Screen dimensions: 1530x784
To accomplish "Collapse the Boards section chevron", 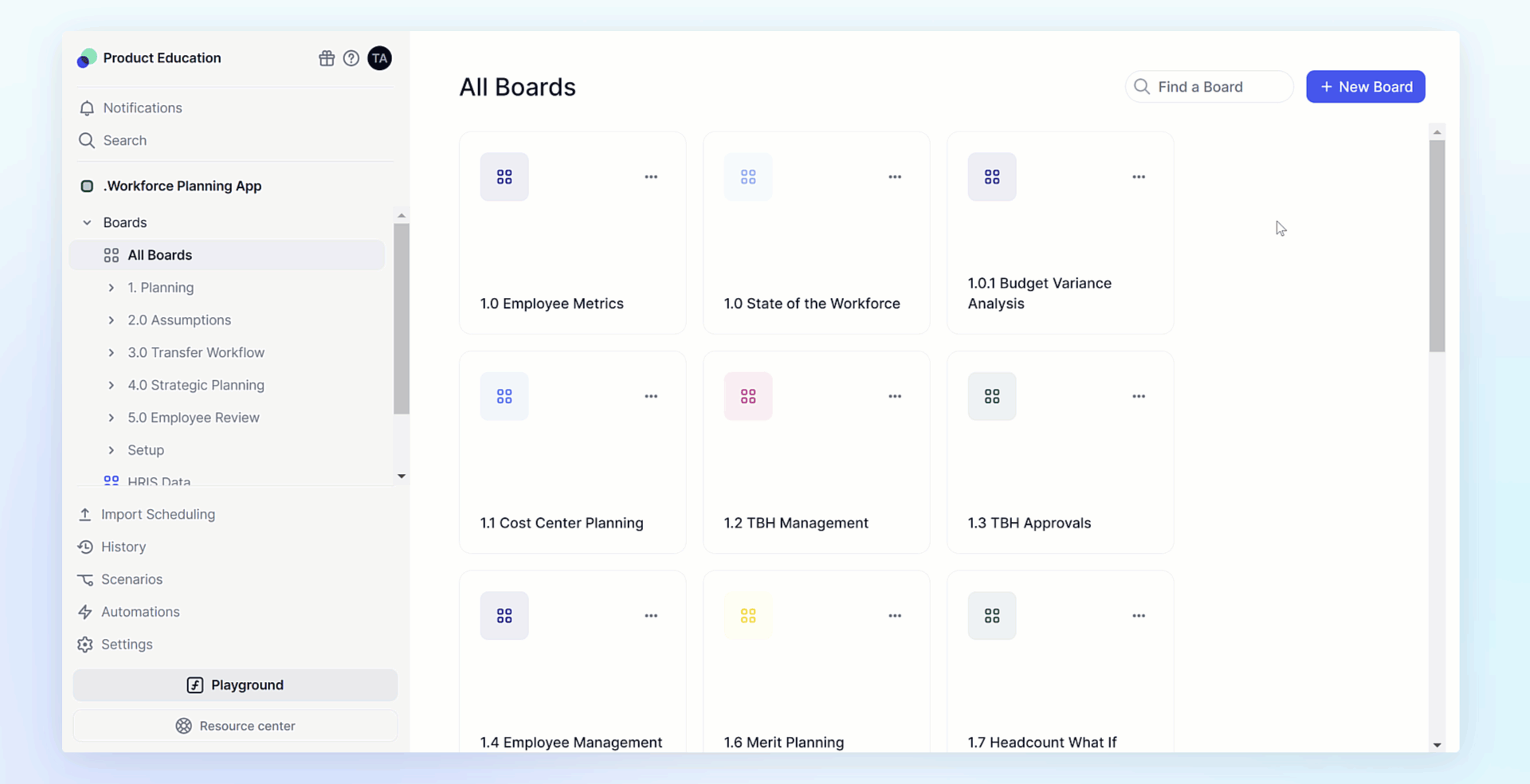I will (x=87, y=223).
